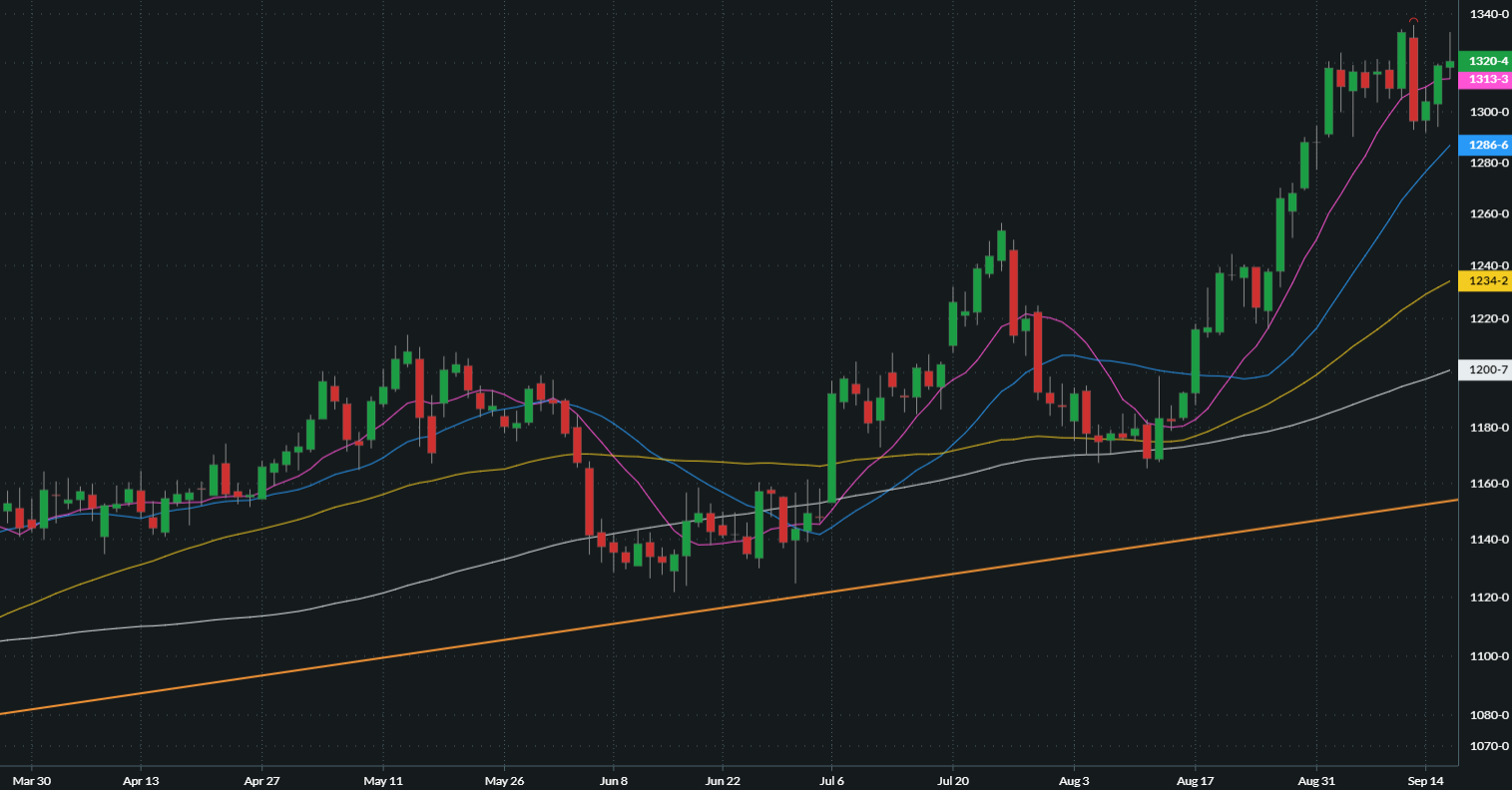The height and width of the screenshot is (790, 1512).
Task: Click the yellow 1234-2 moving average tag
Action: 1485,281
